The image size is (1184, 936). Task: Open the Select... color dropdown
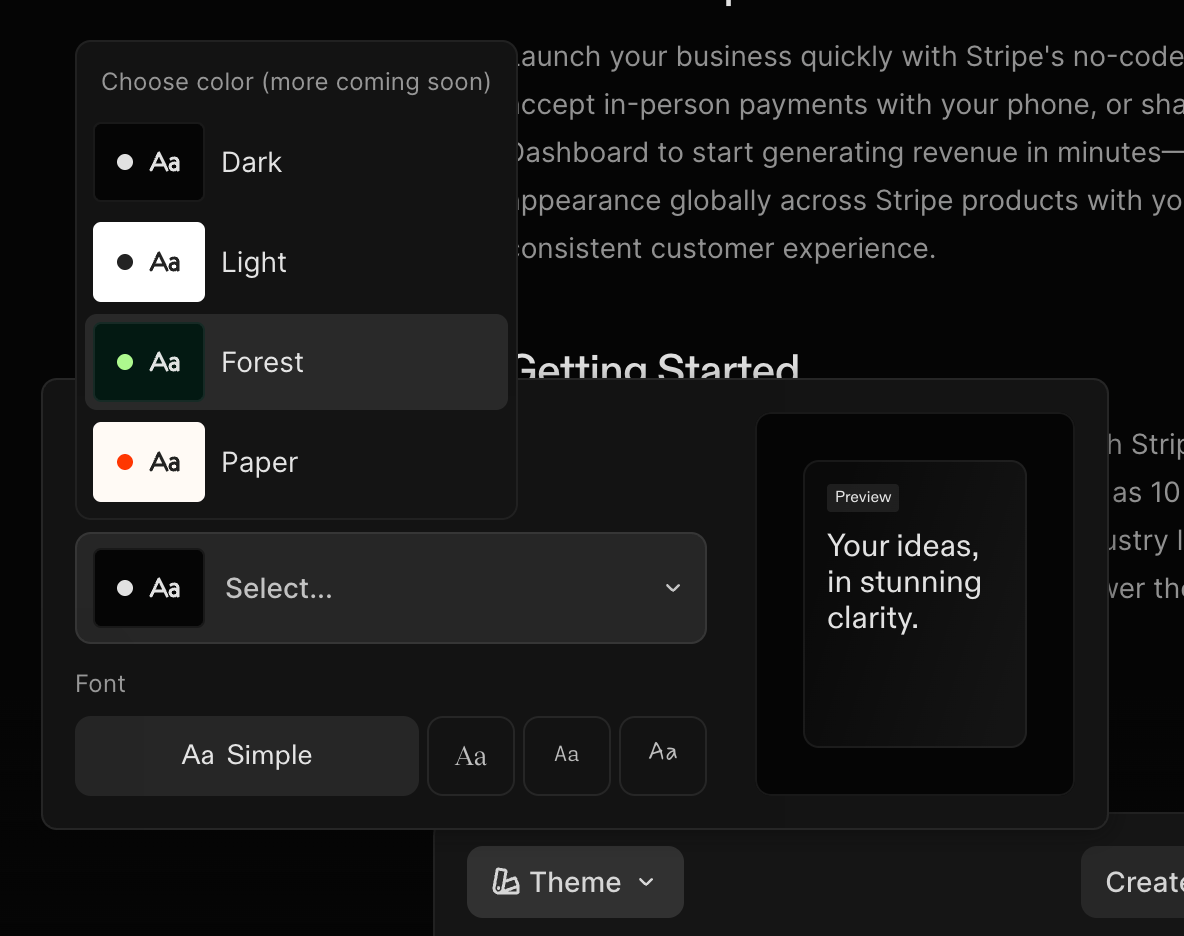point(390,588)
